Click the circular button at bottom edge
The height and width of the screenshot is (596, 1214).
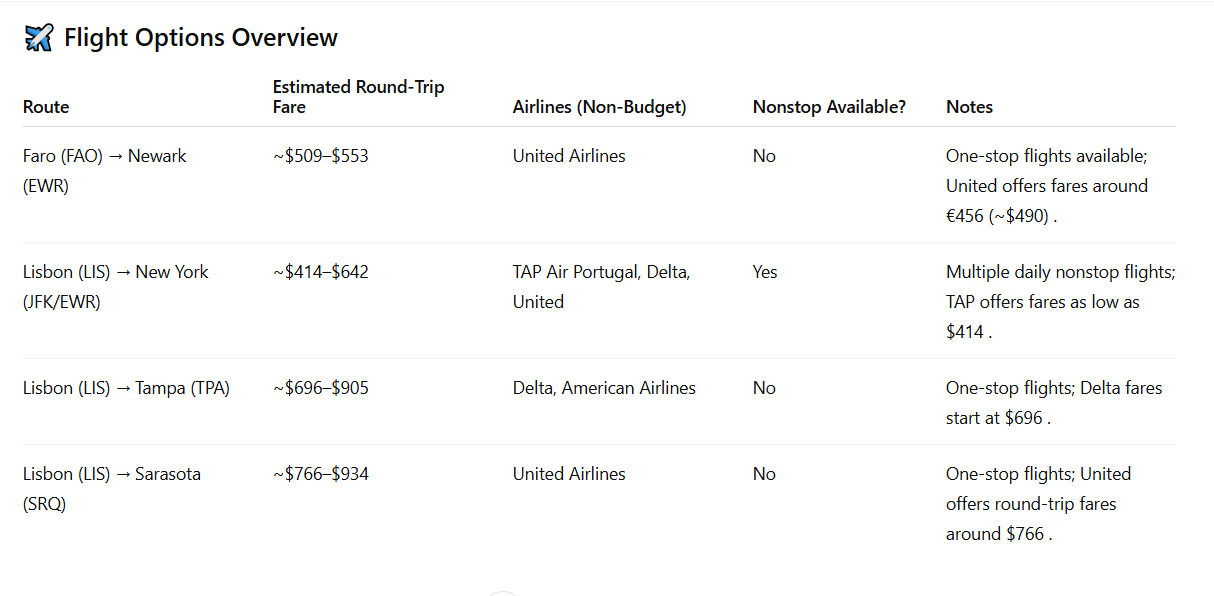pos(503,591)
